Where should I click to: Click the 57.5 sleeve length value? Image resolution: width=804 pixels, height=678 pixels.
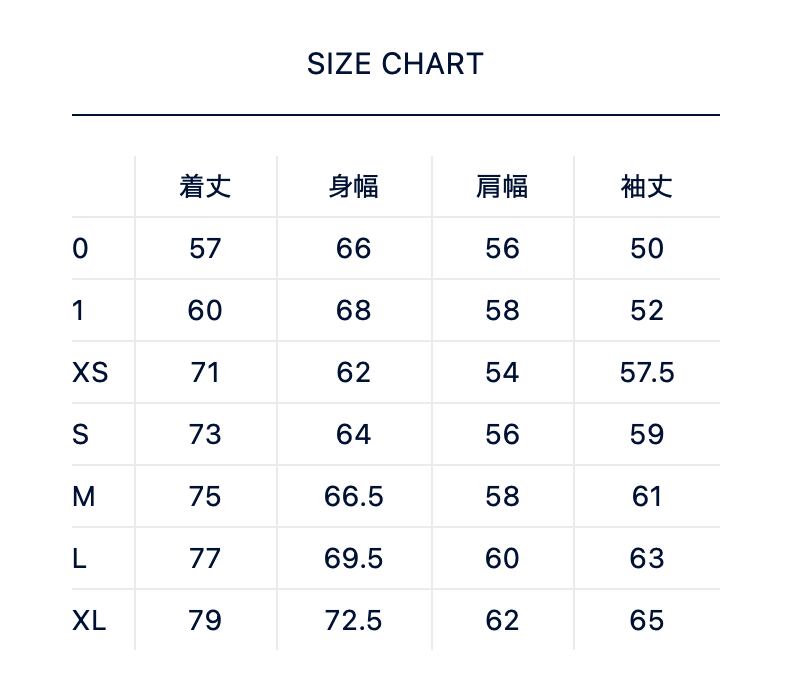pyautogui.click(x=647, y=373)
